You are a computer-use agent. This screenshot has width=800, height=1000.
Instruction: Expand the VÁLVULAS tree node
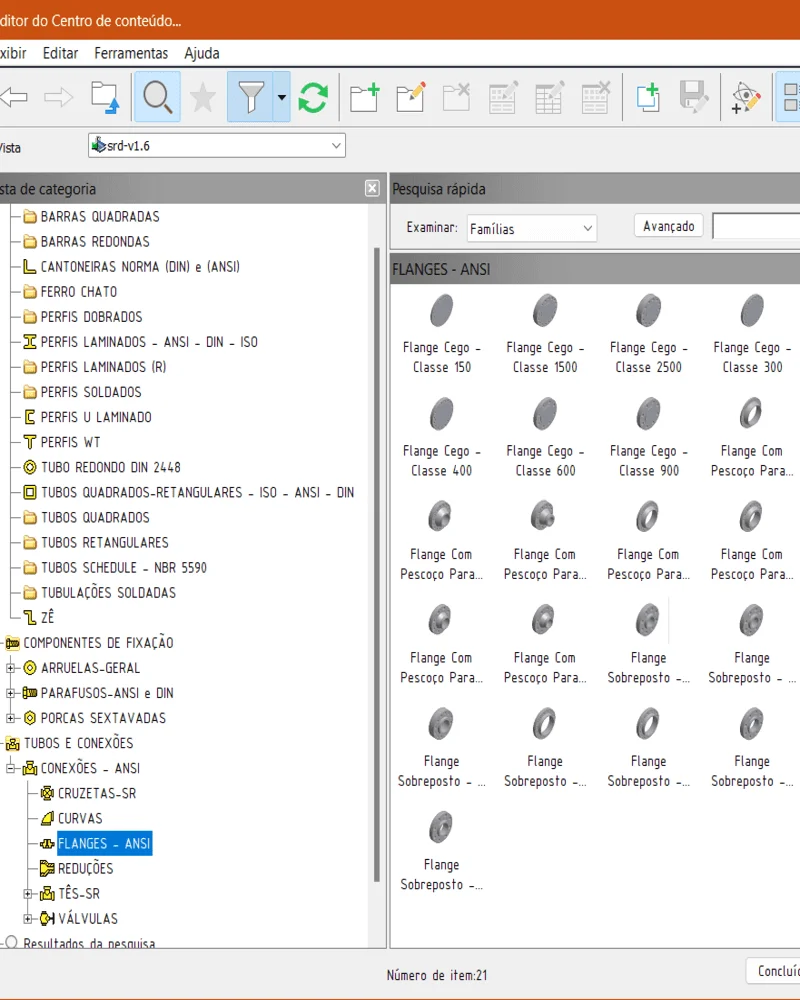pos(29,919)
